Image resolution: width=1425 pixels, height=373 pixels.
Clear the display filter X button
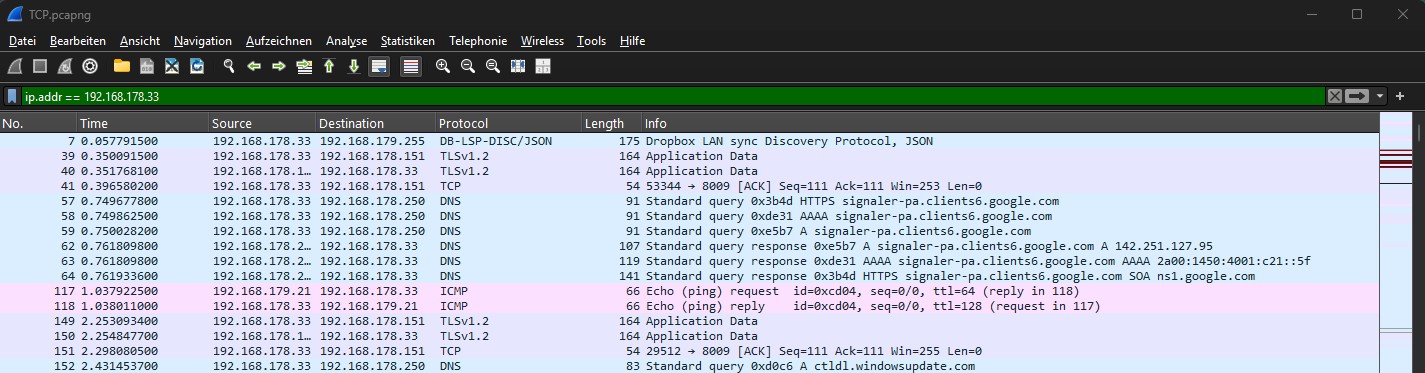1334,96
